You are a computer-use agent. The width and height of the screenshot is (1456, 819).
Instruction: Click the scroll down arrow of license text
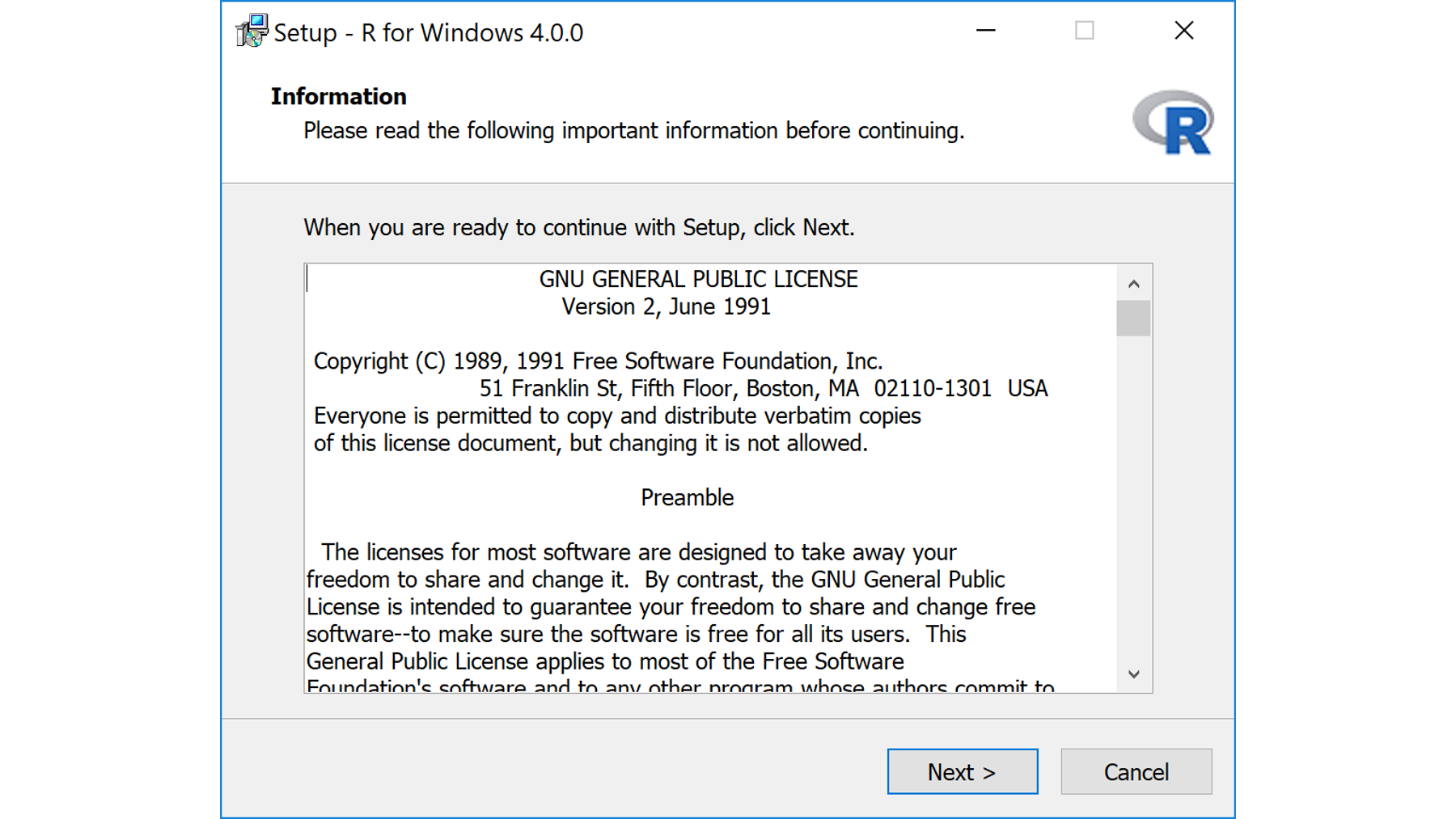click(1133, 673)
